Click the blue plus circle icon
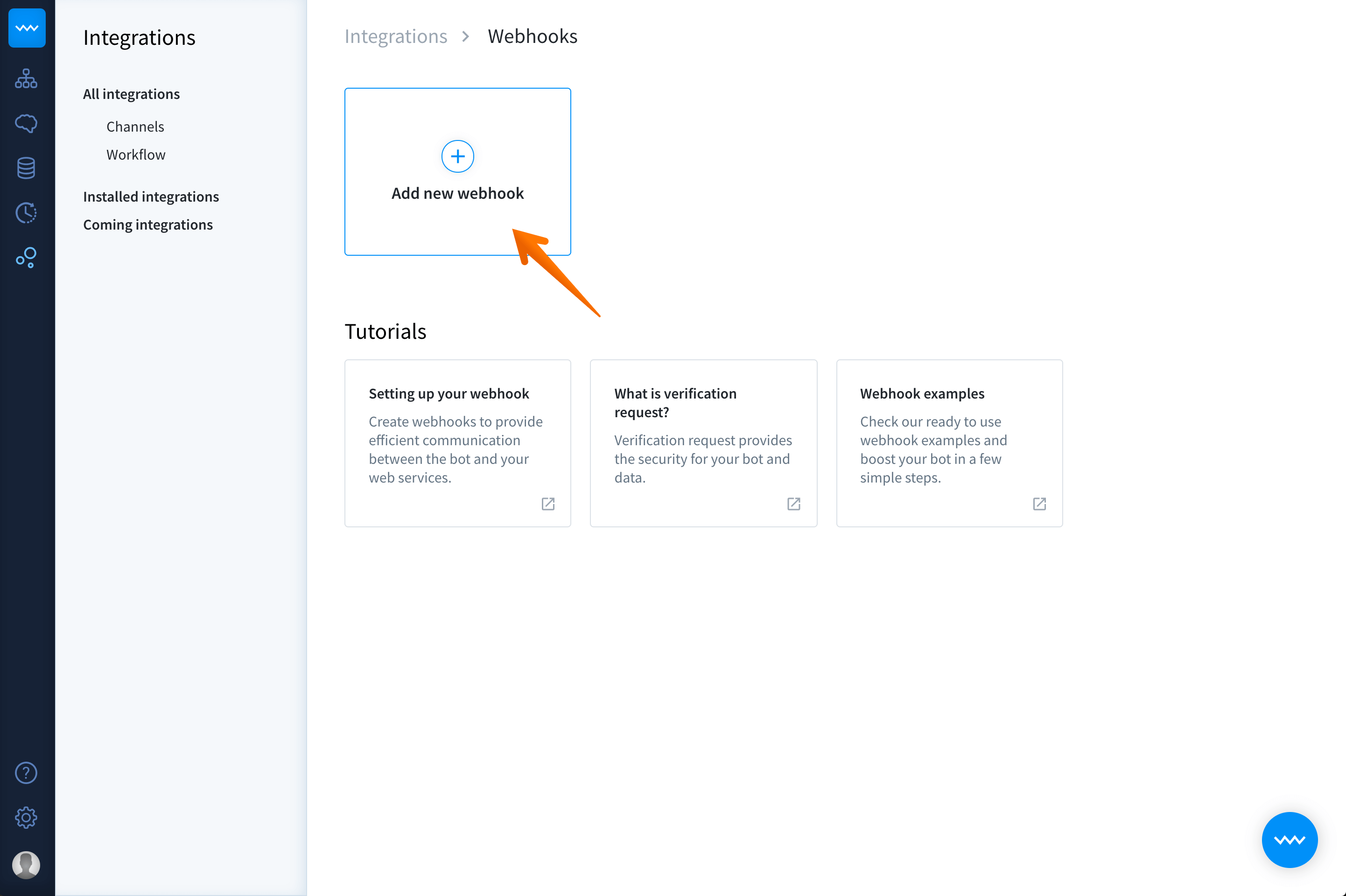Screen dimensions: 1346x896 click(458, 157)
